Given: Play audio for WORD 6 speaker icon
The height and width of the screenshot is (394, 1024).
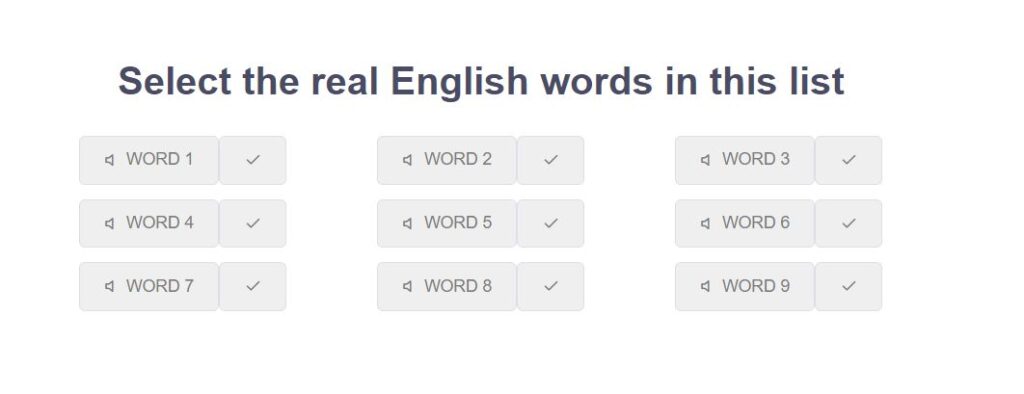Looking at the screenshot, I should [x=705, y=223].
